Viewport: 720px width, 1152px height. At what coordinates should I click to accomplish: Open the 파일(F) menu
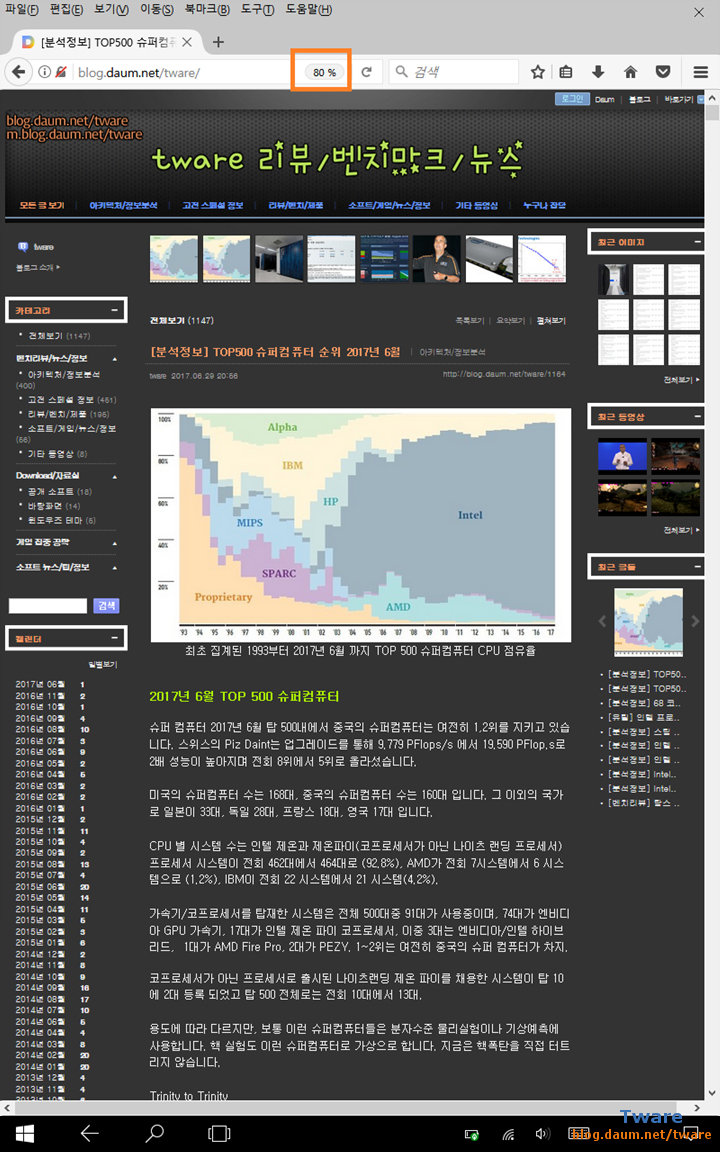pyautogui.click(x=21, y=10)
